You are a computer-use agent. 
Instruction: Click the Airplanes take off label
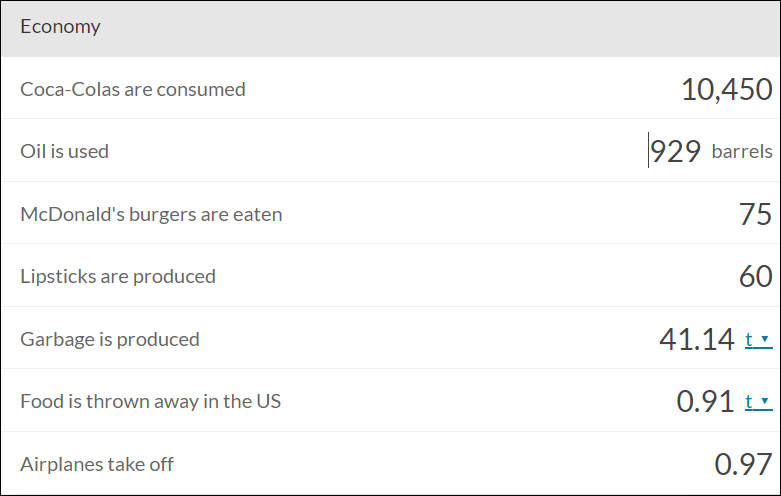(x=97, y=464)
